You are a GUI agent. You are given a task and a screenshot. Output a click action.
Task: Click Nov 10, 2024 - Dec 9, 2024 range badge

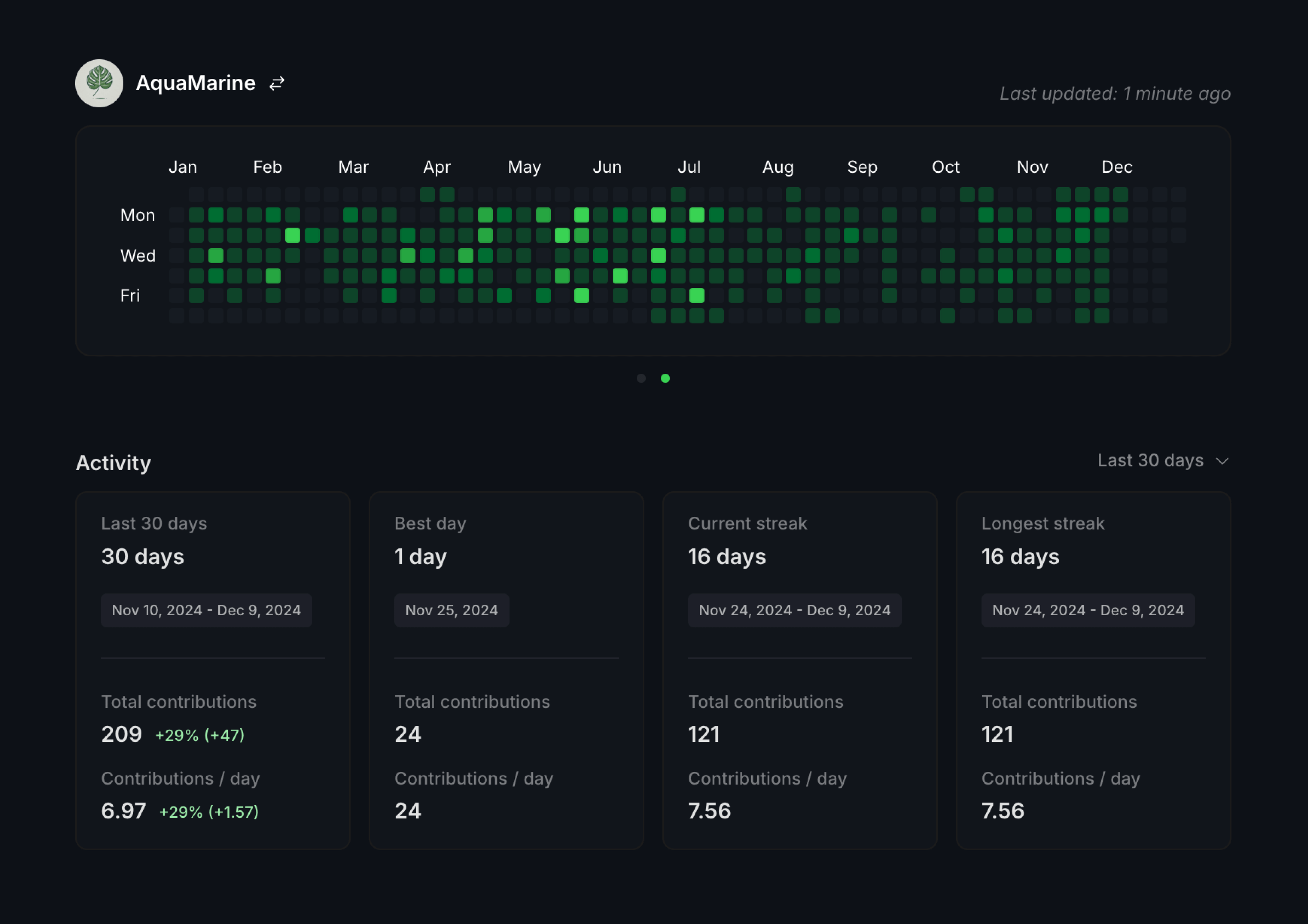coord(206,610)
